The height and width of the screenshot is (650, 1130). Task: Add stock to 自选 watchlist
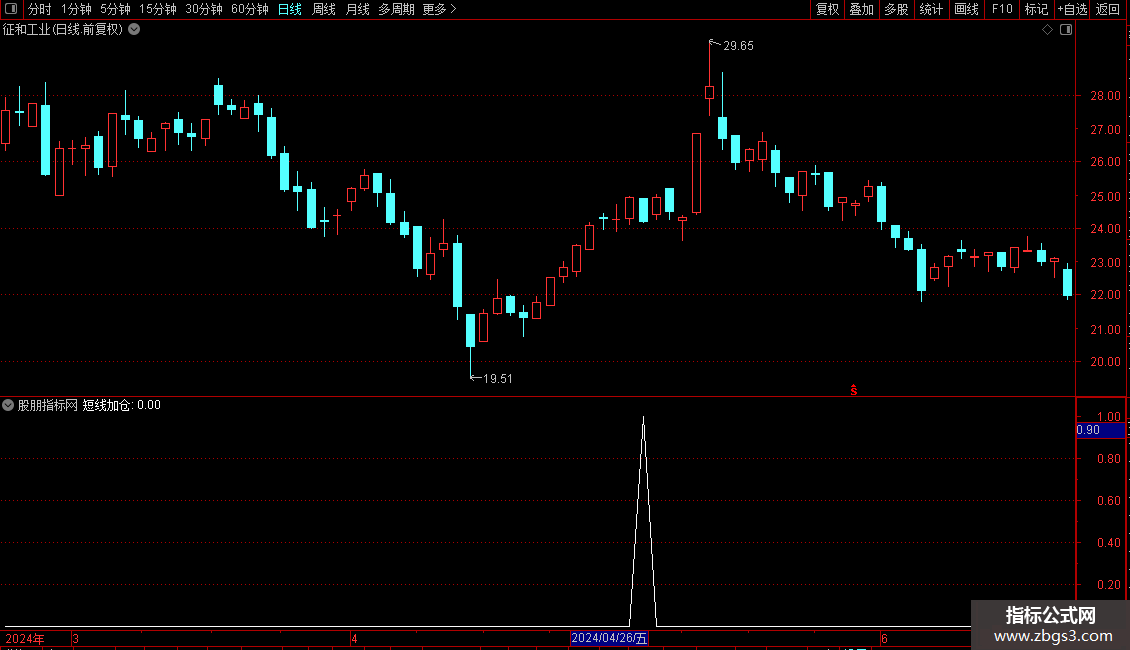click(1072, 9)
